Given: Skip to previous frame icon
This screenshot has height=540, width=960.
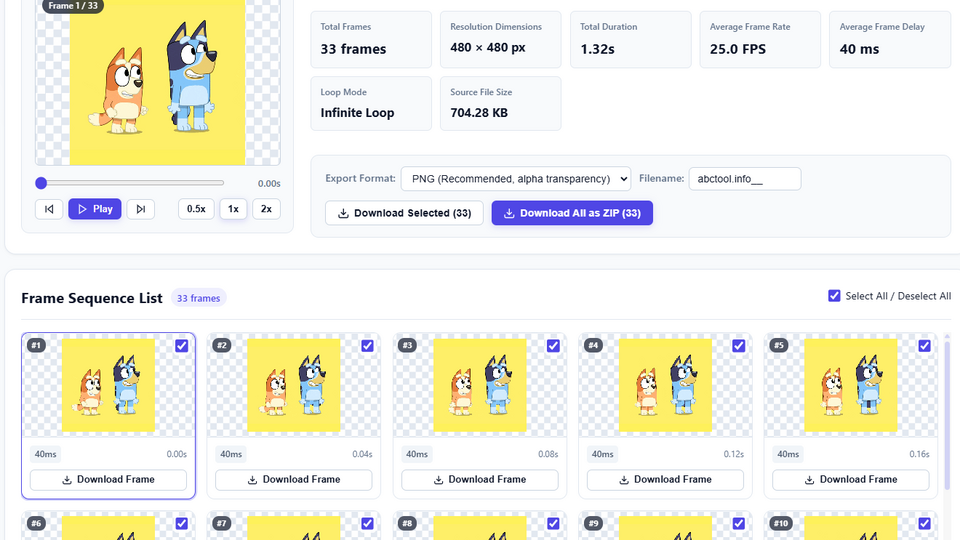Looking at the screenshot, I should coord(49,209).
